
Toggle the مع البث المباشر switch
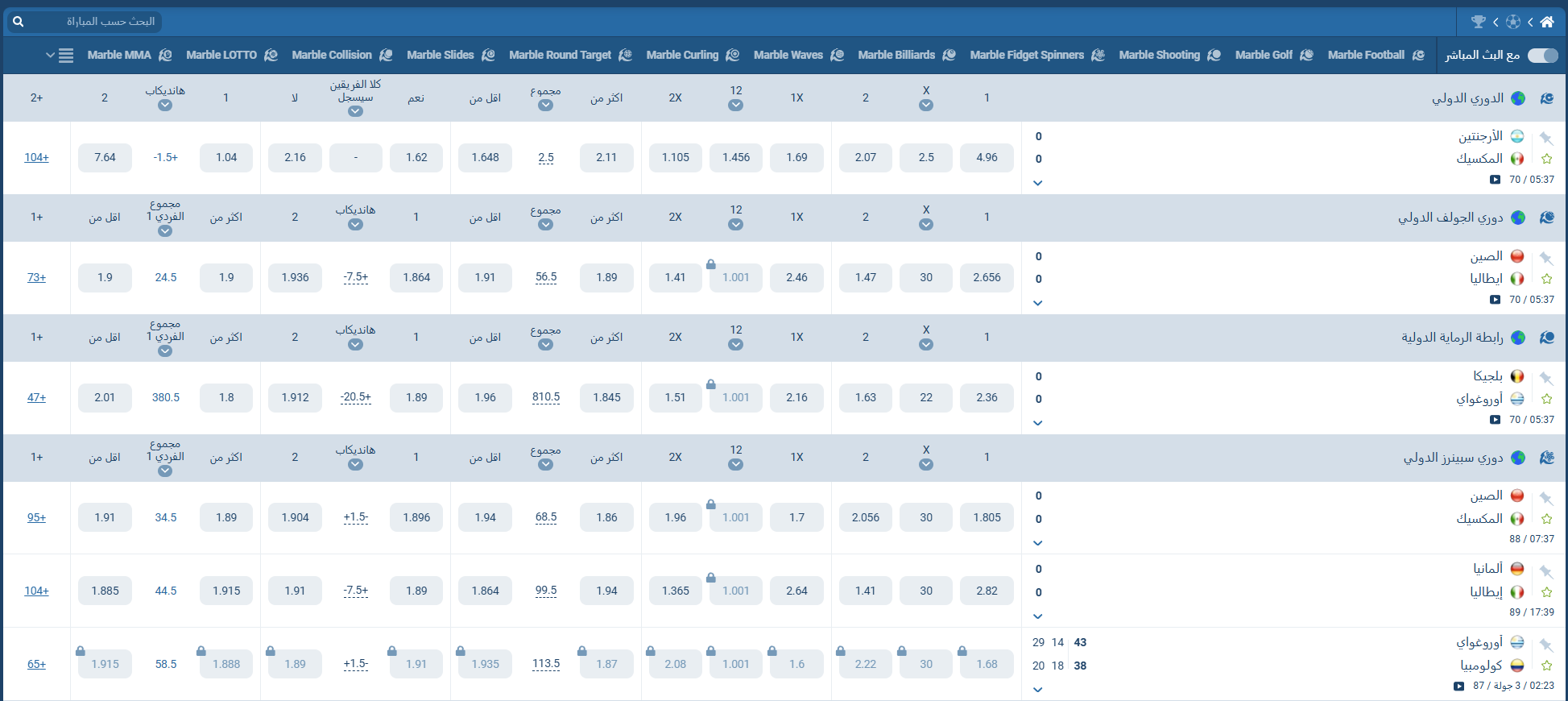(1542, 55)
